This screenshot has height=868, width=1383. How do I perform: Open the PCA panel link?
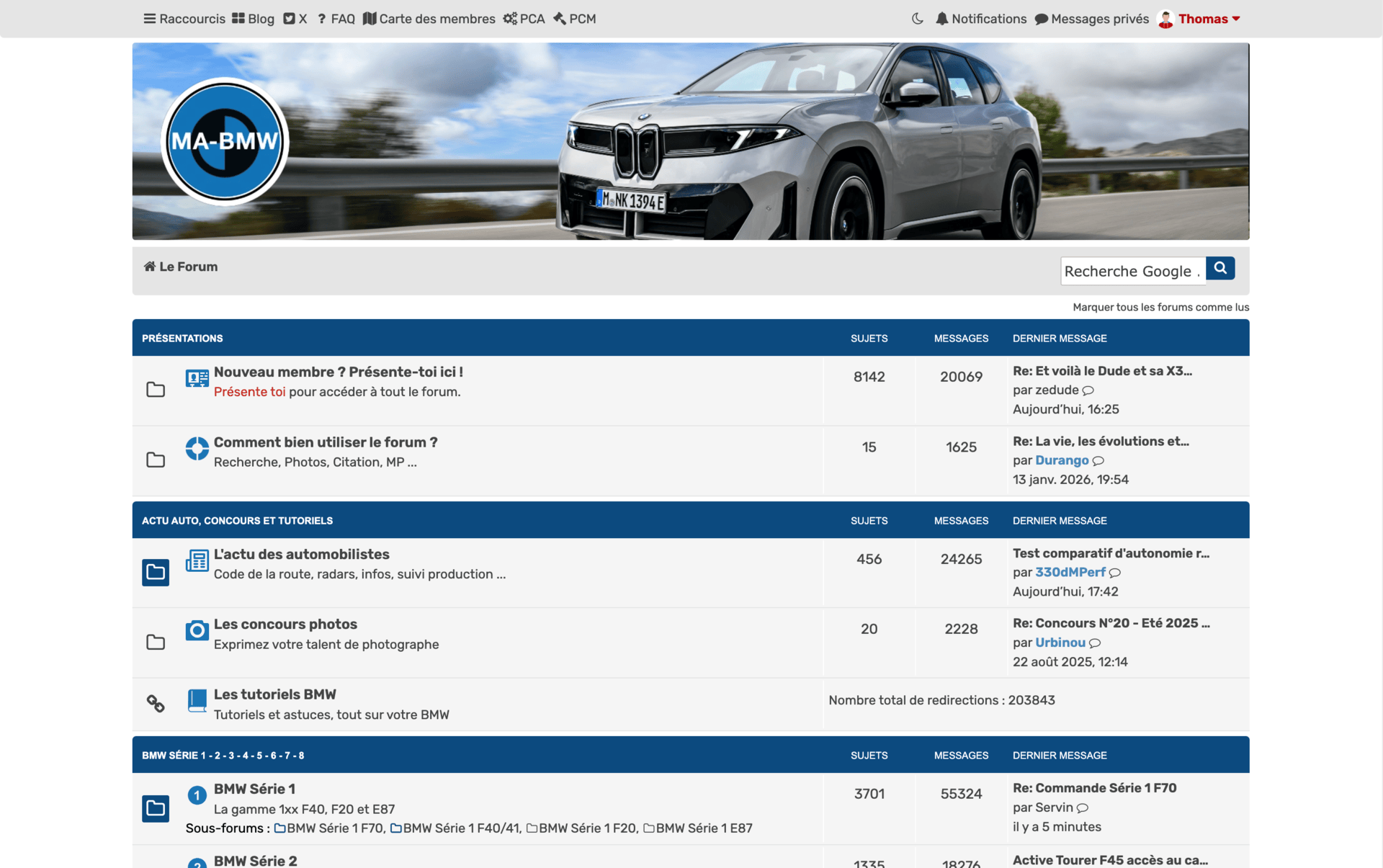(x=524, y=19)
